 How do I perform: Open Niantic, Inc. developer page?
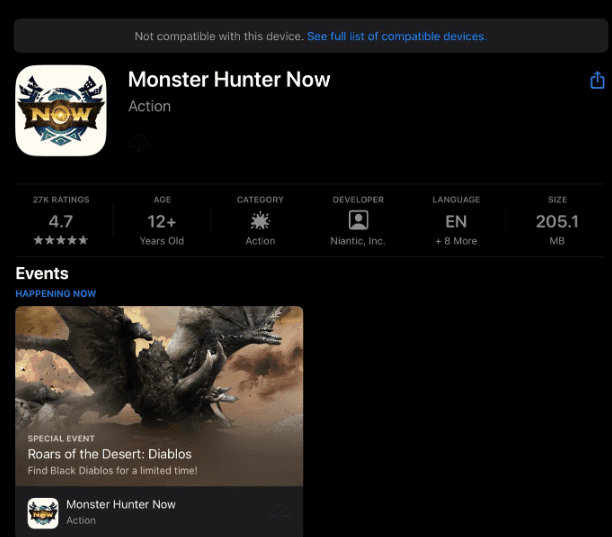tap(358, 241)
